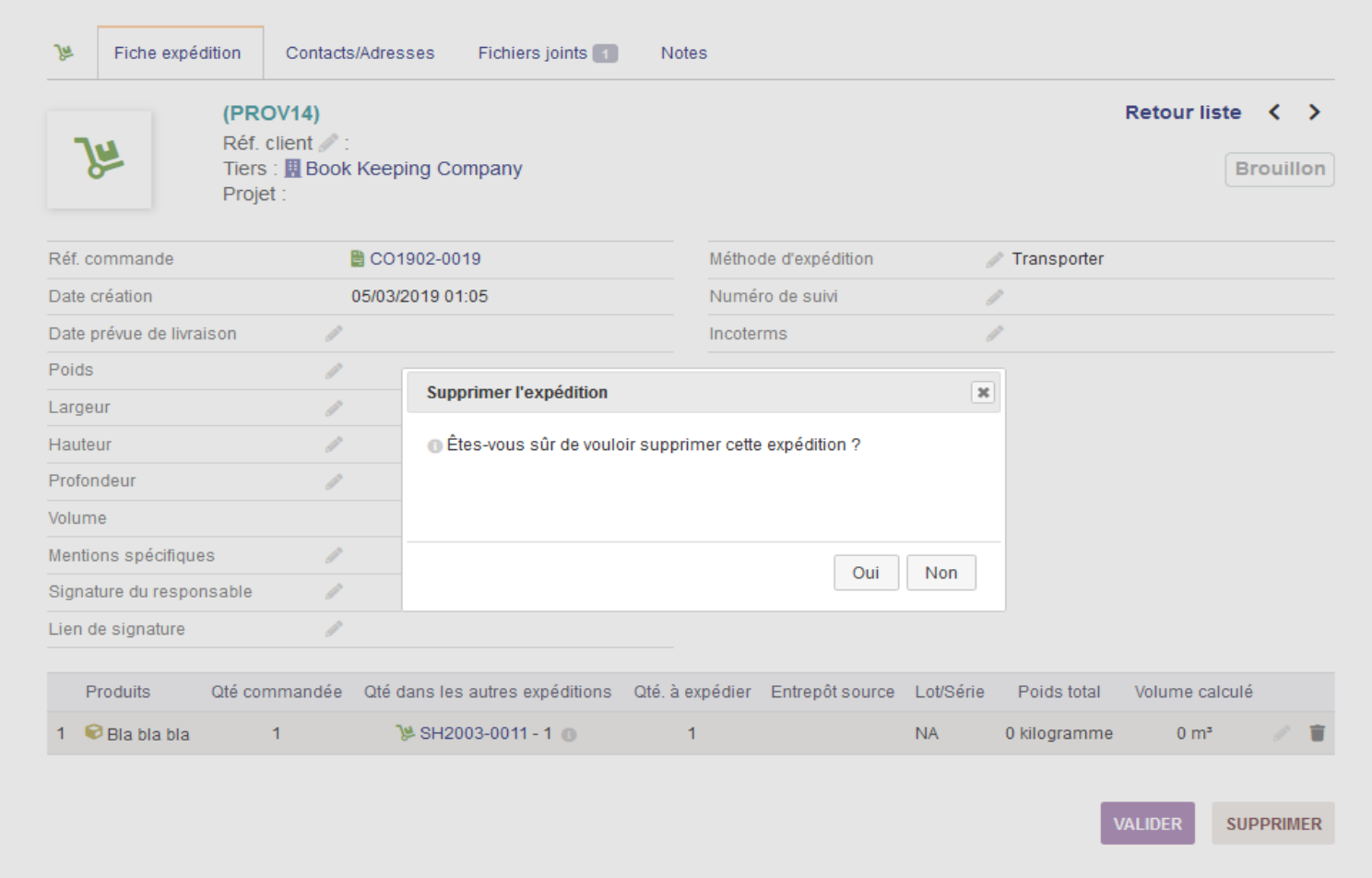Edit the Poids field pencil icon
1372x878 pixels.
(334, 371)
